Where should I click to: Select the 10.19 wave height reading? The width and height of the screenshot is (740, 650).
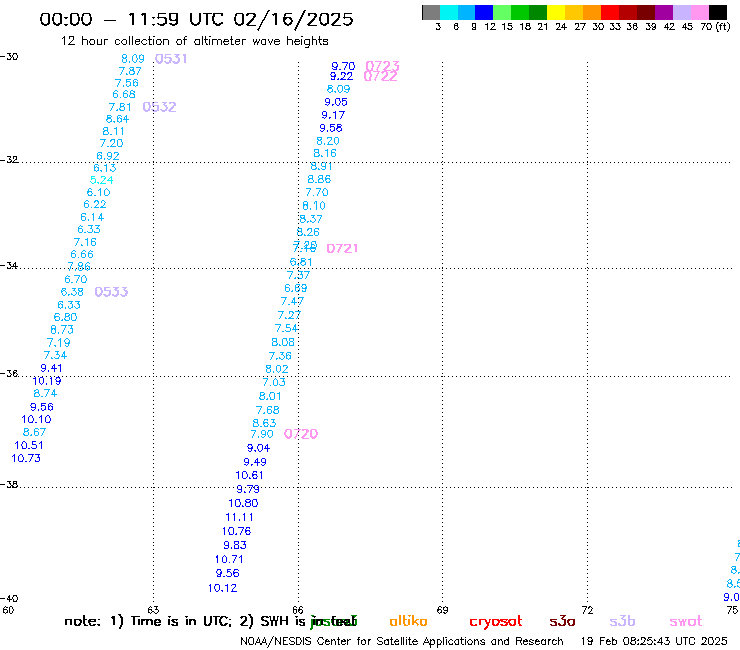[x=47, y=381]
